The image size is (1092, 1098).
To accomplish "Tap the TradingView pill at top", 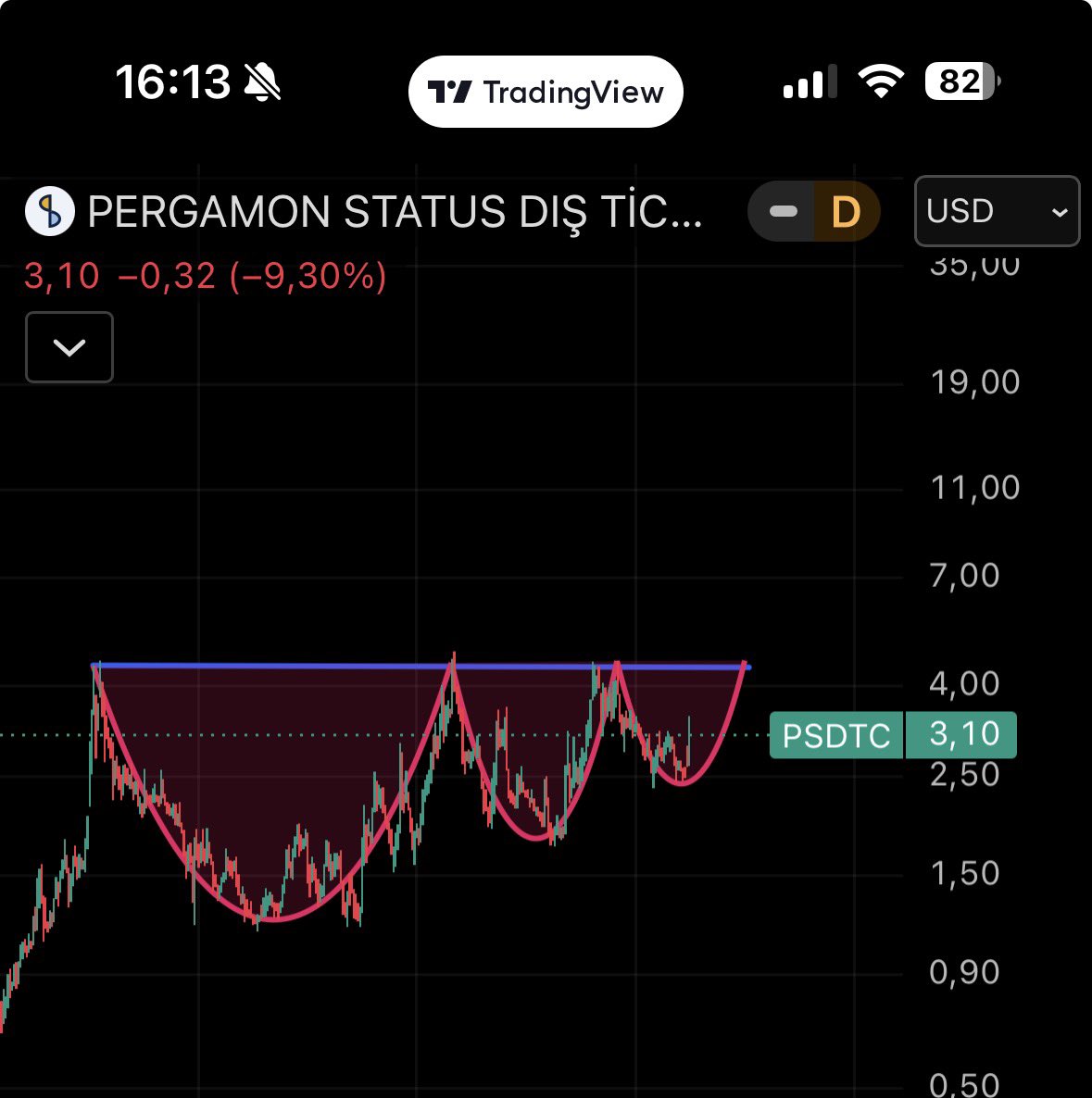I will pyautogui.click(x=545, y=92).
